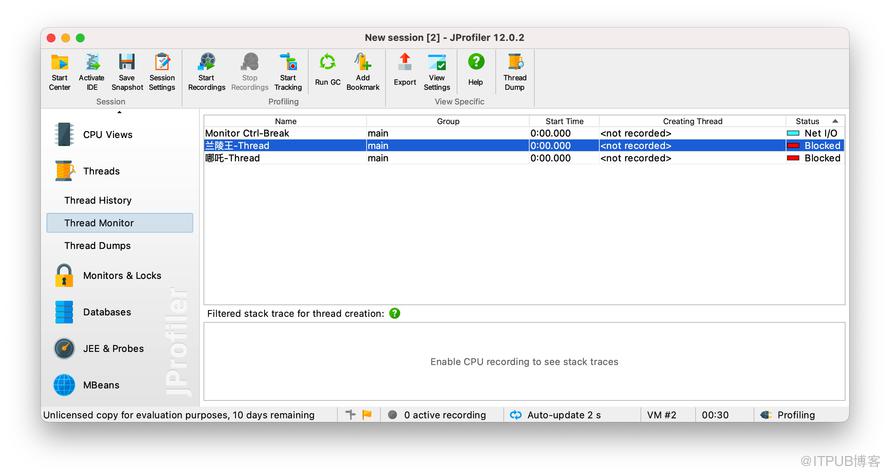
Task: Click Start Tracking
Action: [x=288, y=72]
